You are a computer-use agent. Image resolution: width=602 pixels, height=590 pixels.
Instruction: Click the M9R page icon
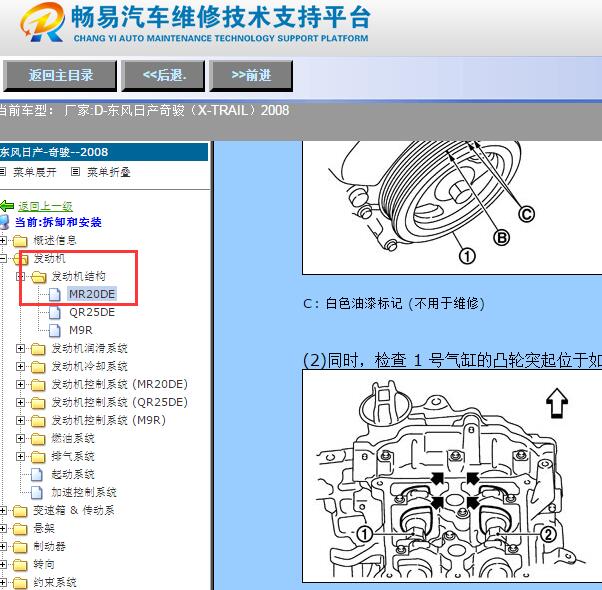pos(55,331)
